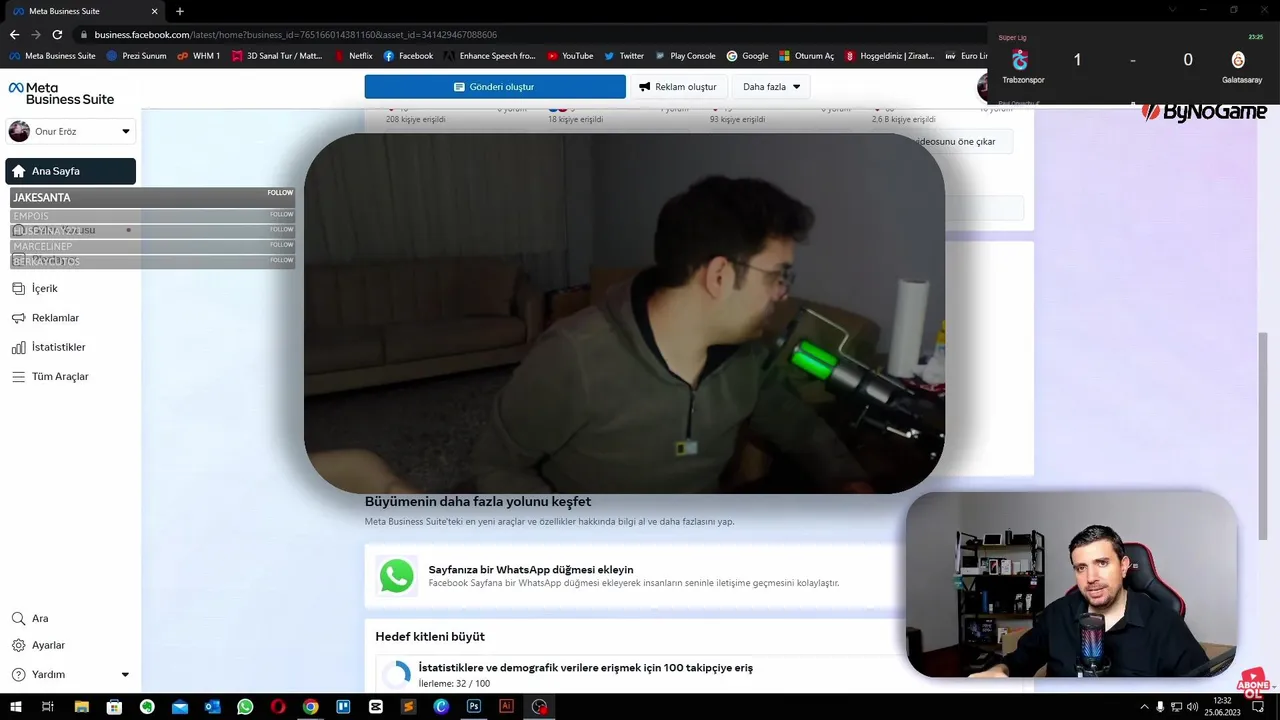Image resolution: width=1280 pixels, height=720 pixels.
Task: Open Sublime Text from taskbar
Action: 408,707
